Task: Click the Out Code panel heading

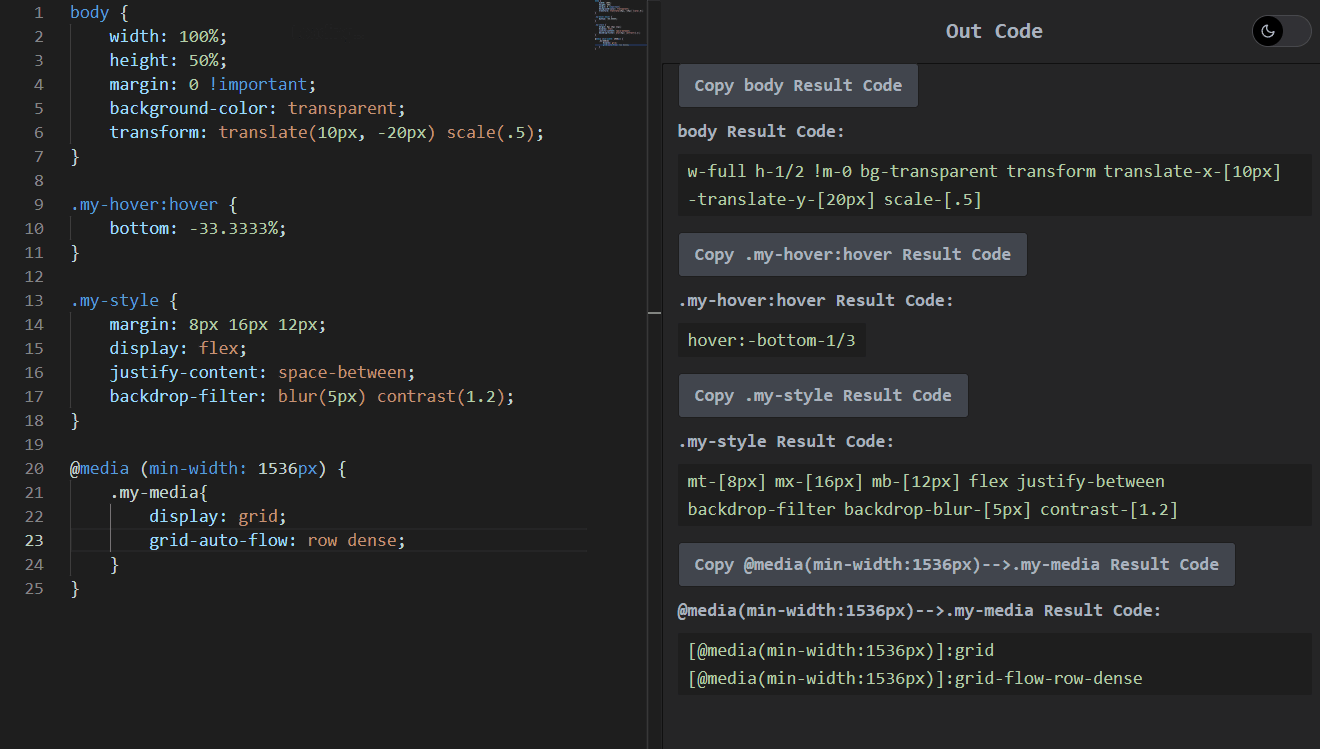Action: pyautogui.click(x=993, y=31)
